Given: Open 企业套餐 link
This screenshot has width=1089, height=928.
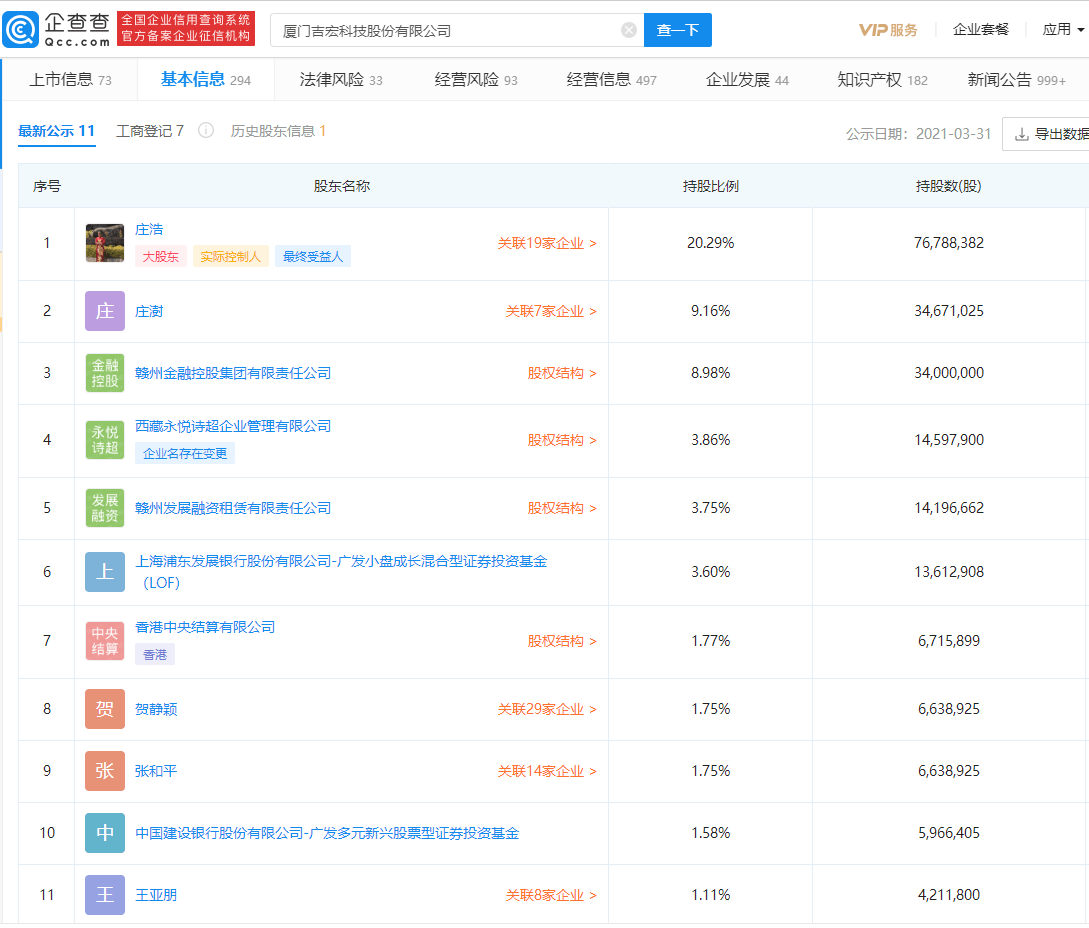Looking at the screenshot, I should (x=981, y=30).
